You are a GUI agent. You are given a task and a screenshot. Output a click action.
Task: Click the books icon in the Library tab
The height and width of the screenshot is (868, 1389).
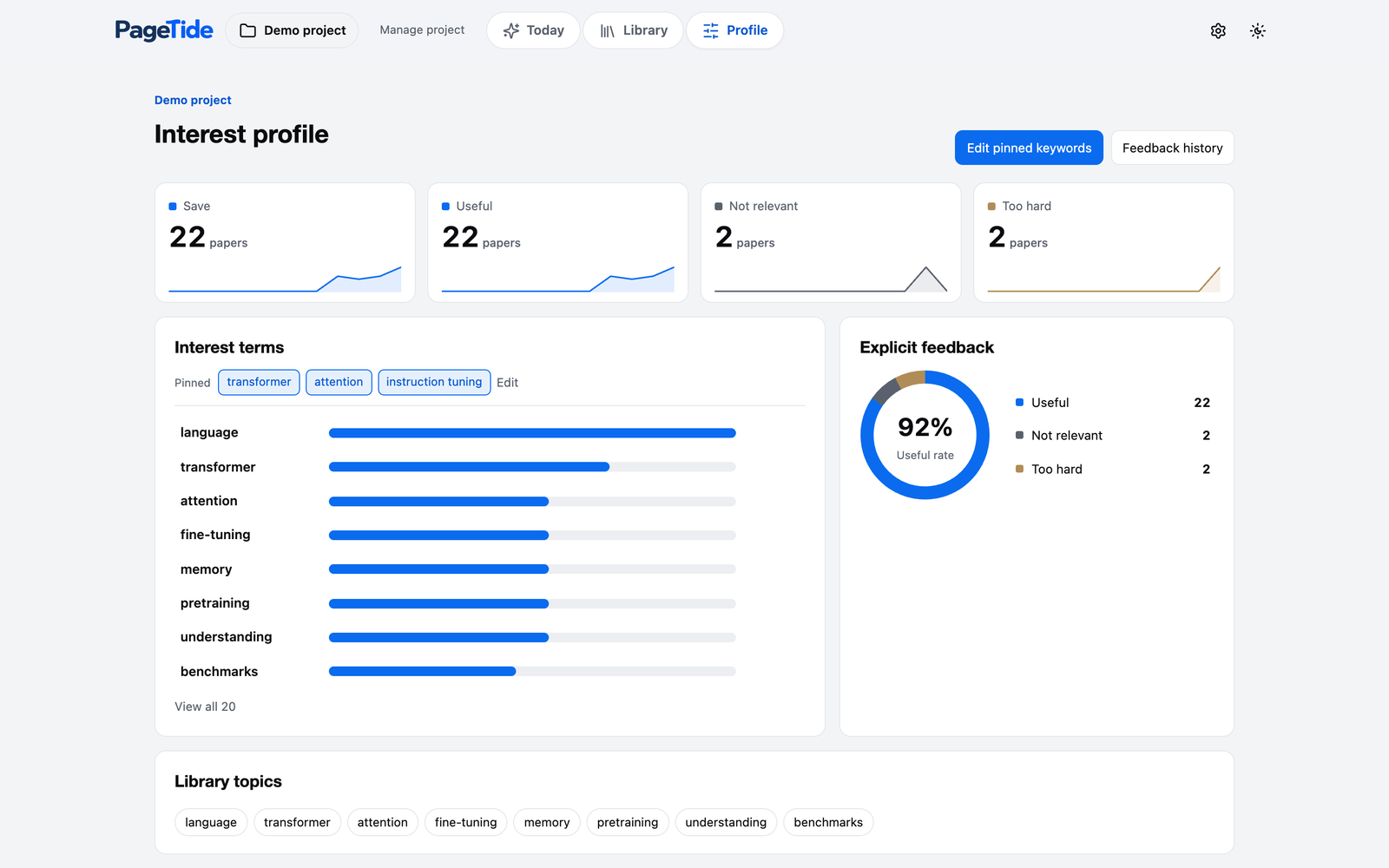[x=608, y=30]
